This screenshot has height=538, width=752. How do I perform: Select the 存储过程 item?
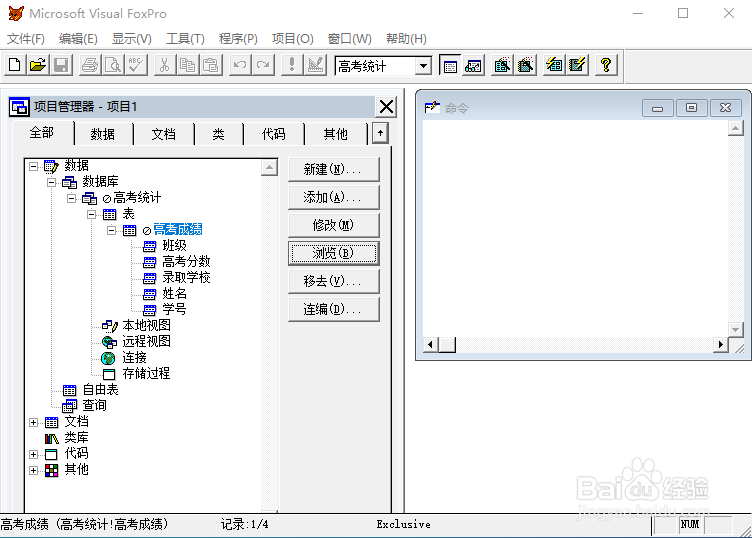click(146, 373)
